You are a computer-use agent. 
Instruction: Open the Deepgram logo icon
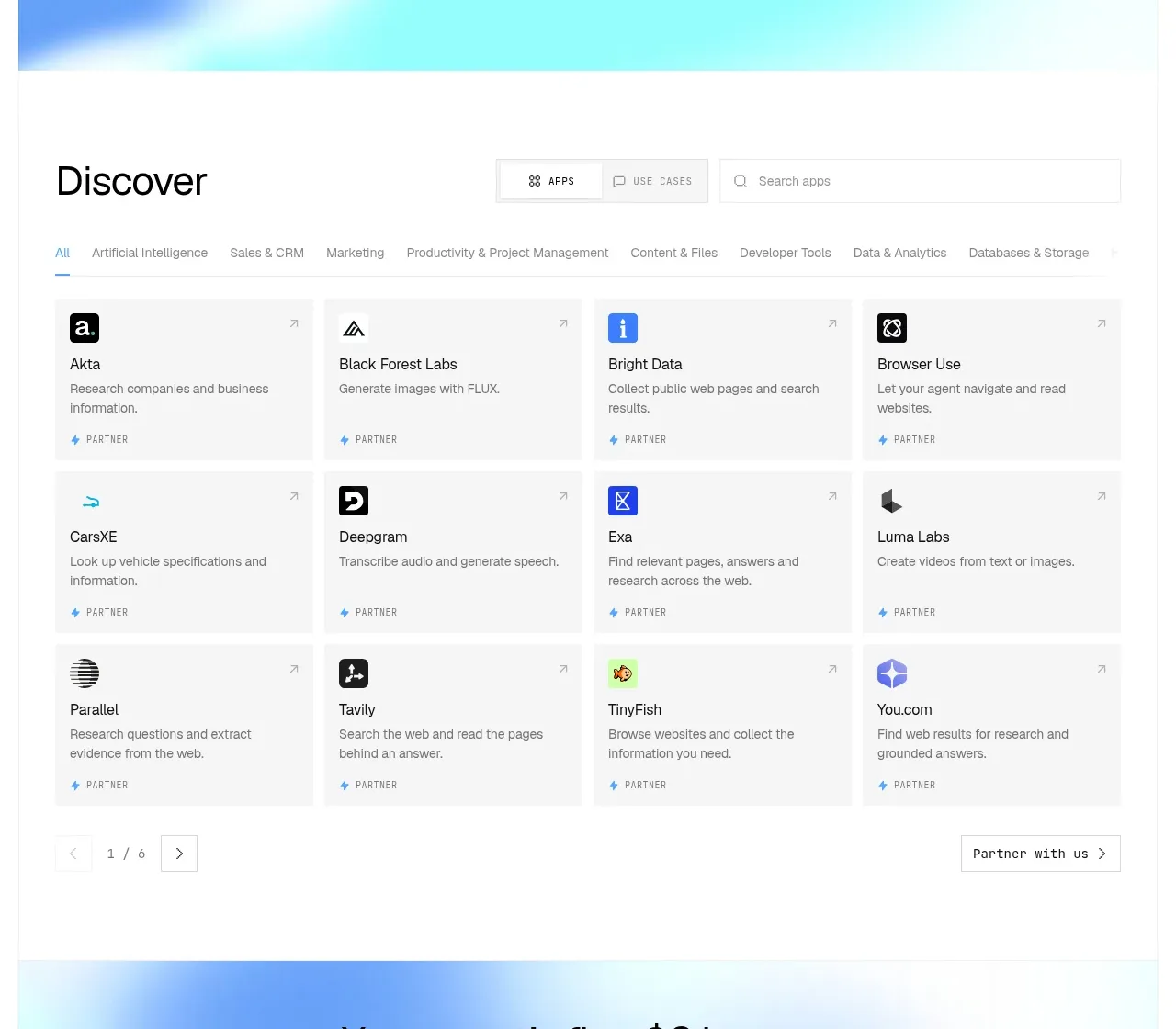(354, 501)
